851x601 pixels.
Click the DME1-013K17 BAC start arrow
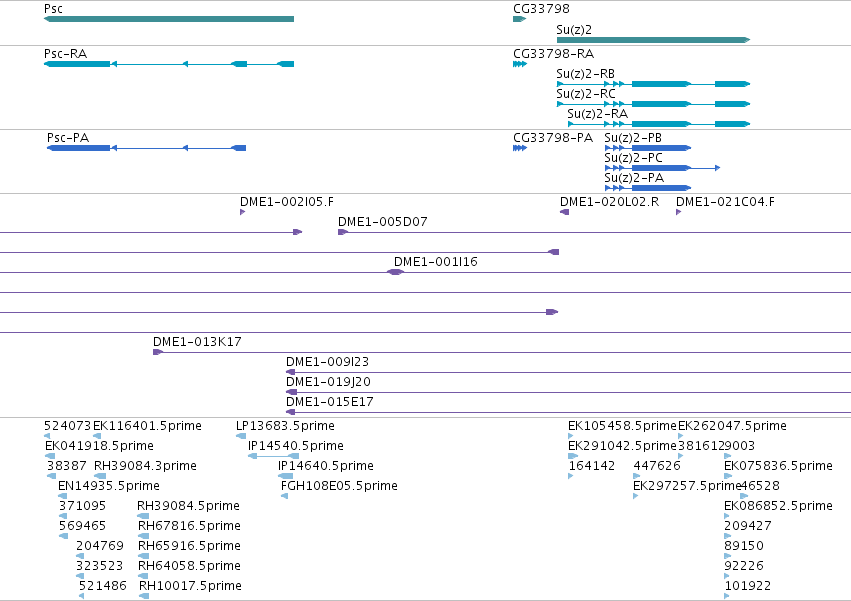[x=158, y=352]
